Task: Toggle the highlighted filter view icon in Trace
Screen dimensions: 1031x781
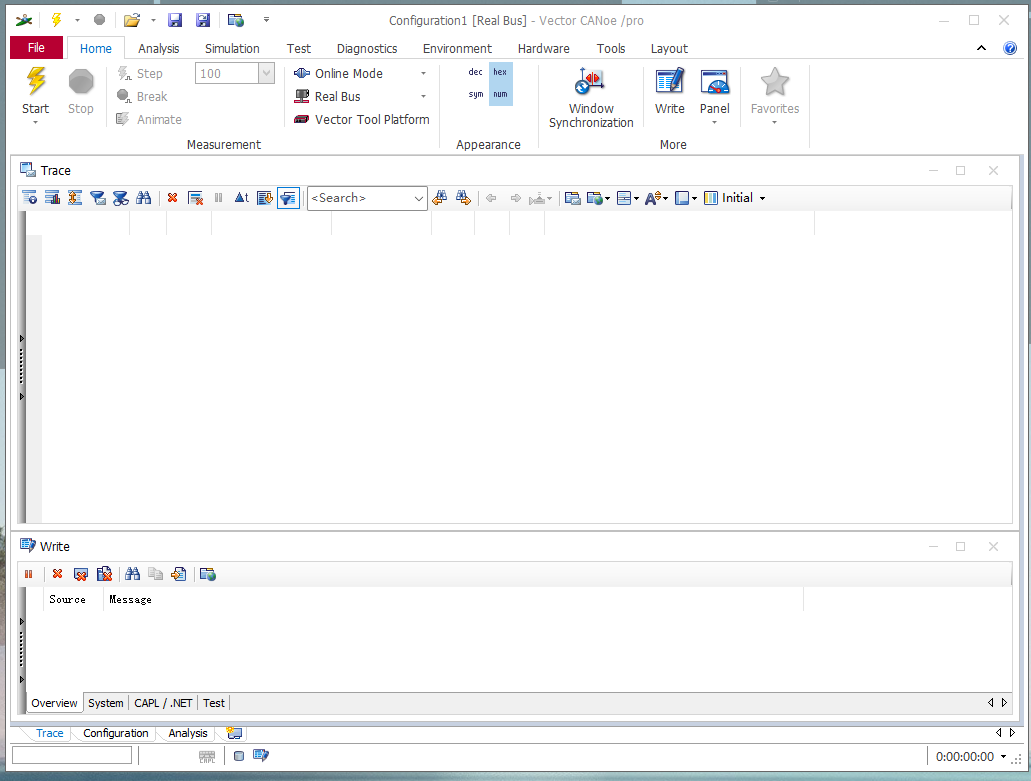Action: pyautogui.click(x=289, y=198)
